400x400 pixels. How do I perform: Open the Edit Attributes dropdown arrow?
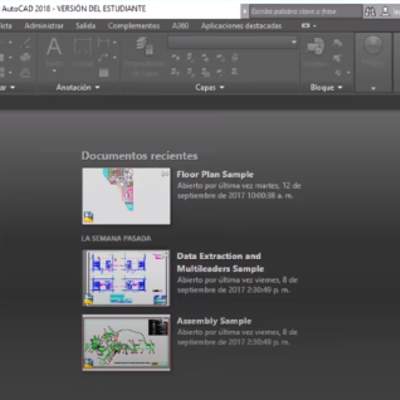[348, 73]
